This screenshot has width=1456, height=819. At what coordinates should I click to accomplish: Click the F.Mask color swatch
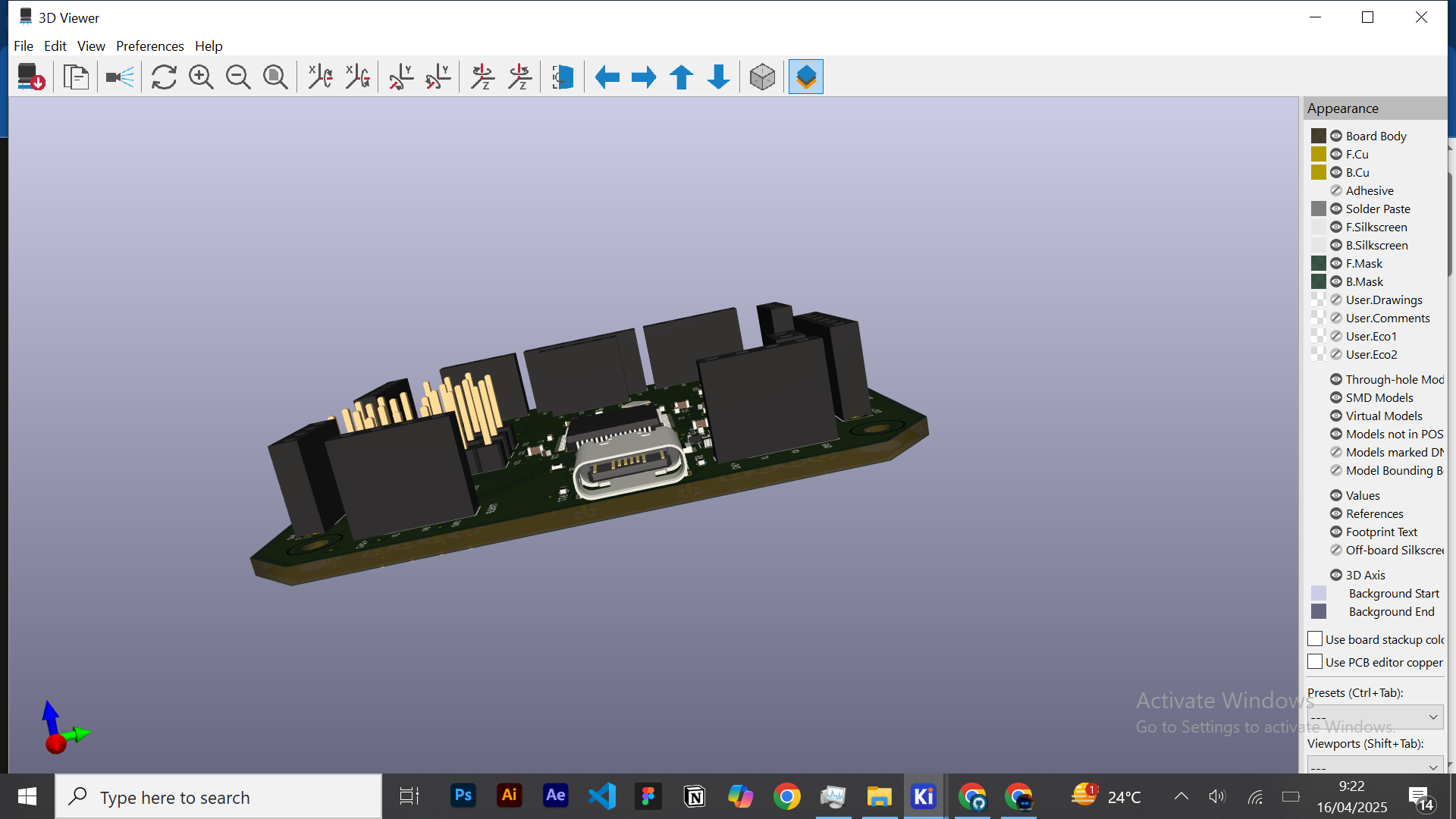(x=1319, y=263)
